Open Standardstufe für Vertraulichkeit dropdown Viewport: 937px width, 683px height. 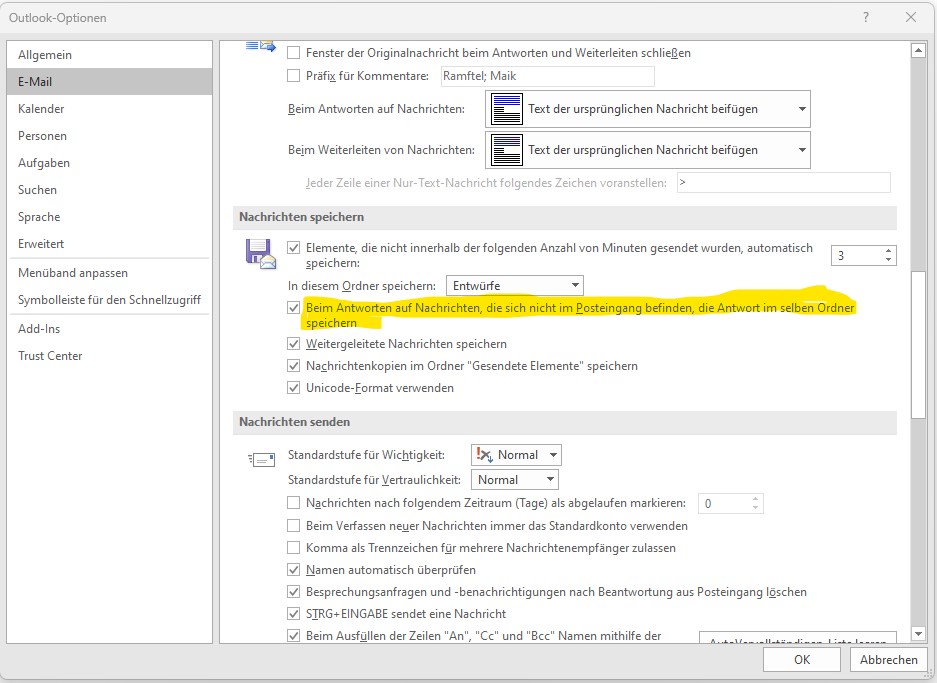coord(515,480)
